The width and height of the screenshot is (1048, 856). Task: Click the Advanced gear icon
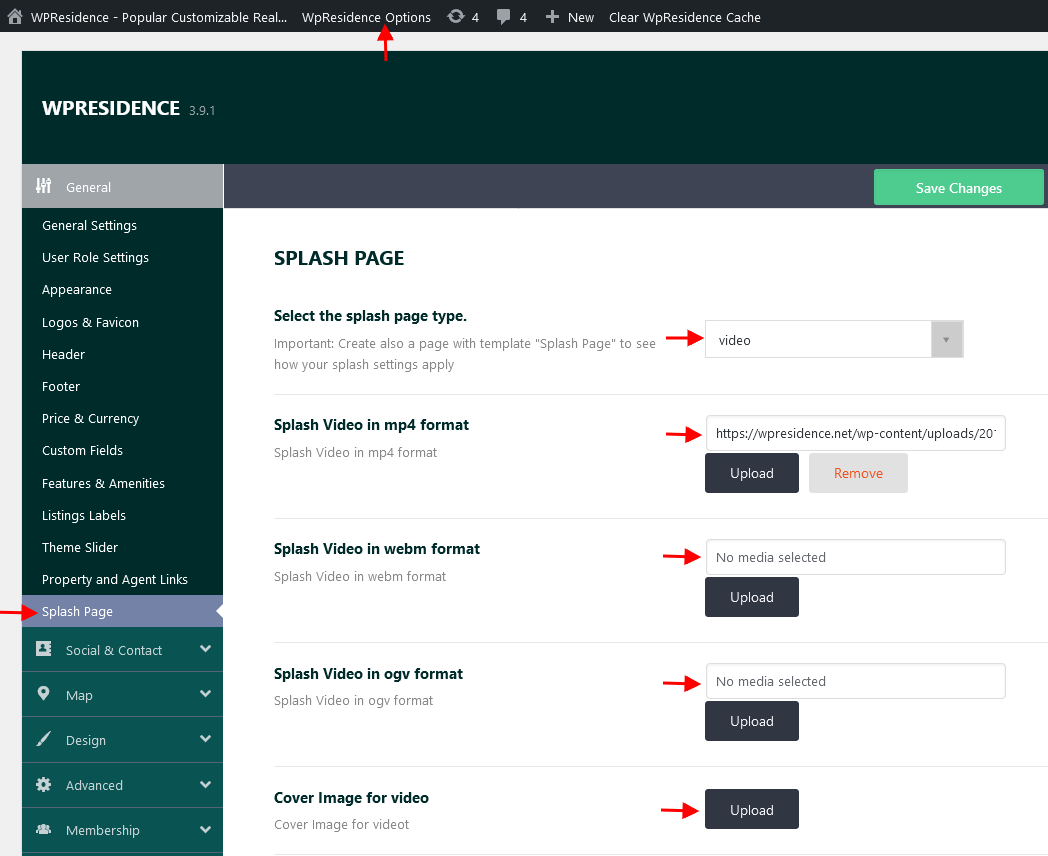click(43, 784)
